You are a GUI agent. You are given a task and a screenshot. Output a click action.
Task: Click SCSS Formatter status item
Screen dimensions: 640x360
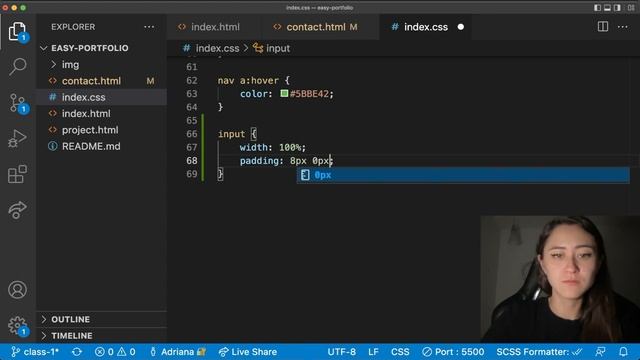539,352
